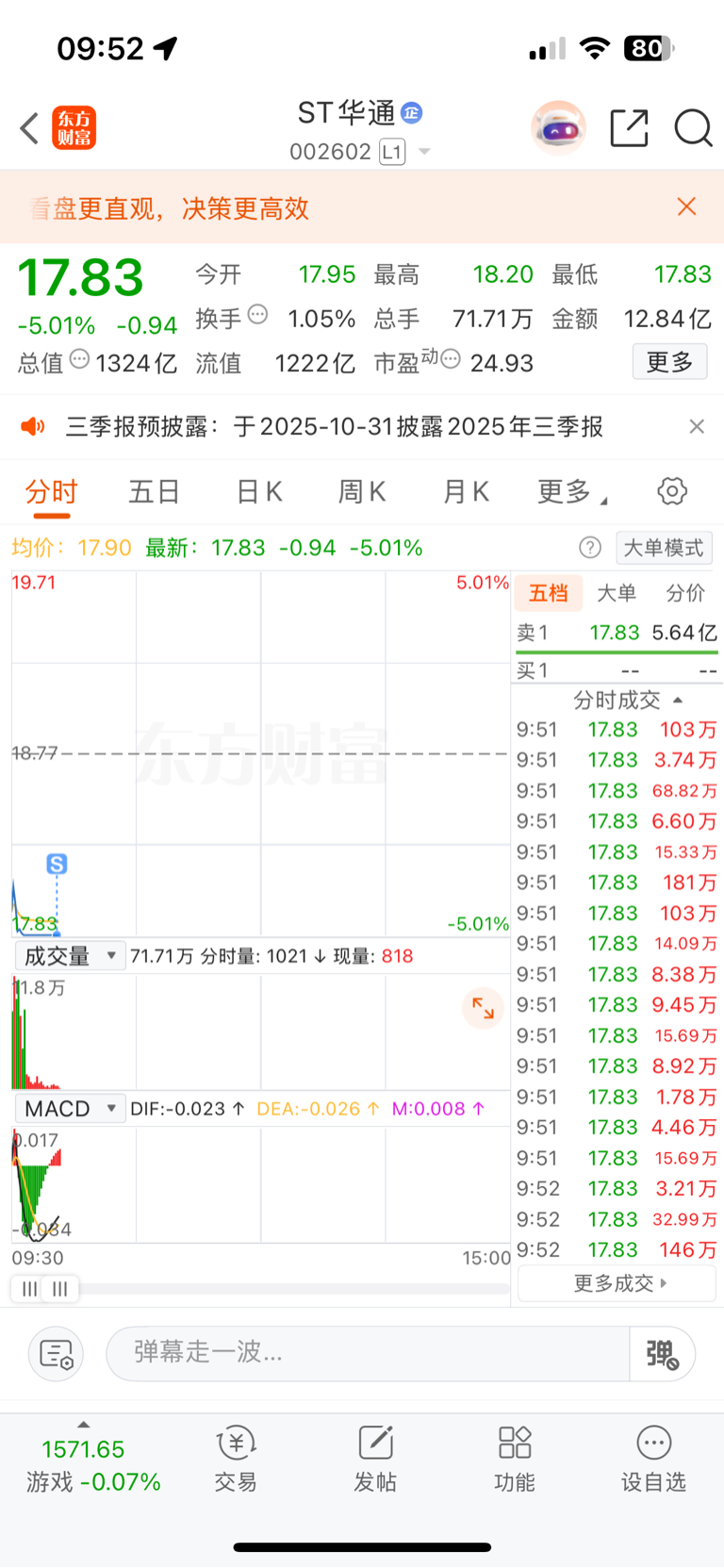Collapse the 分时成交 list header
This screenshot has width=724, height=1568.
[x=627, y=701]
